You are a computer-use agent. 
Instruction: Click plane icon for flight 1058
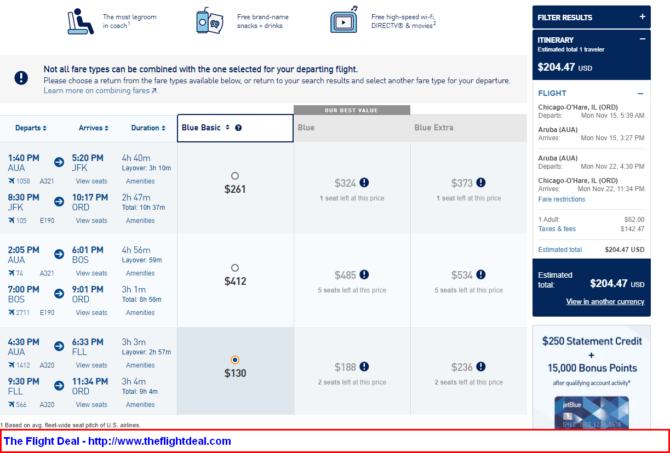pos(11,181)
